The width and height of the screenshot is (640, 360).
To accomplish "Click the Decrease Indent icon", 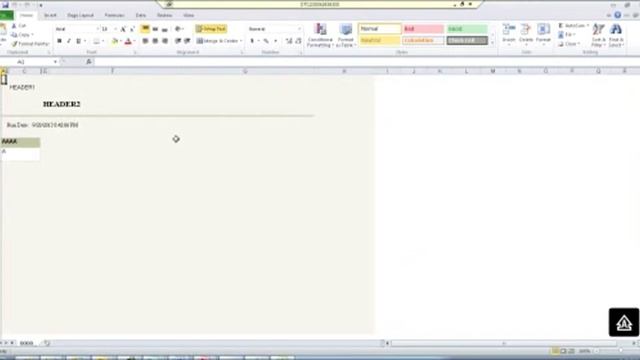I will (178, 41).
